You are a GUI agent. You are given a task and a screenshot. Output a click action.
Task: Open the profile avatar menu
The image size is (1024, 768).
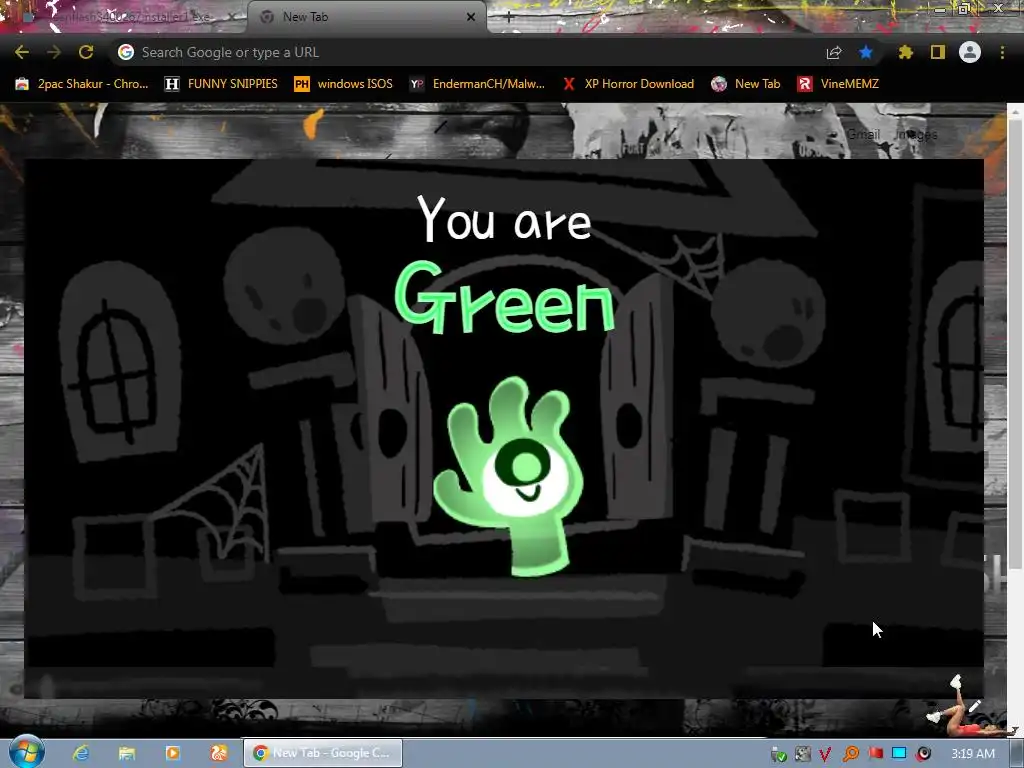[x=970, y=52]
